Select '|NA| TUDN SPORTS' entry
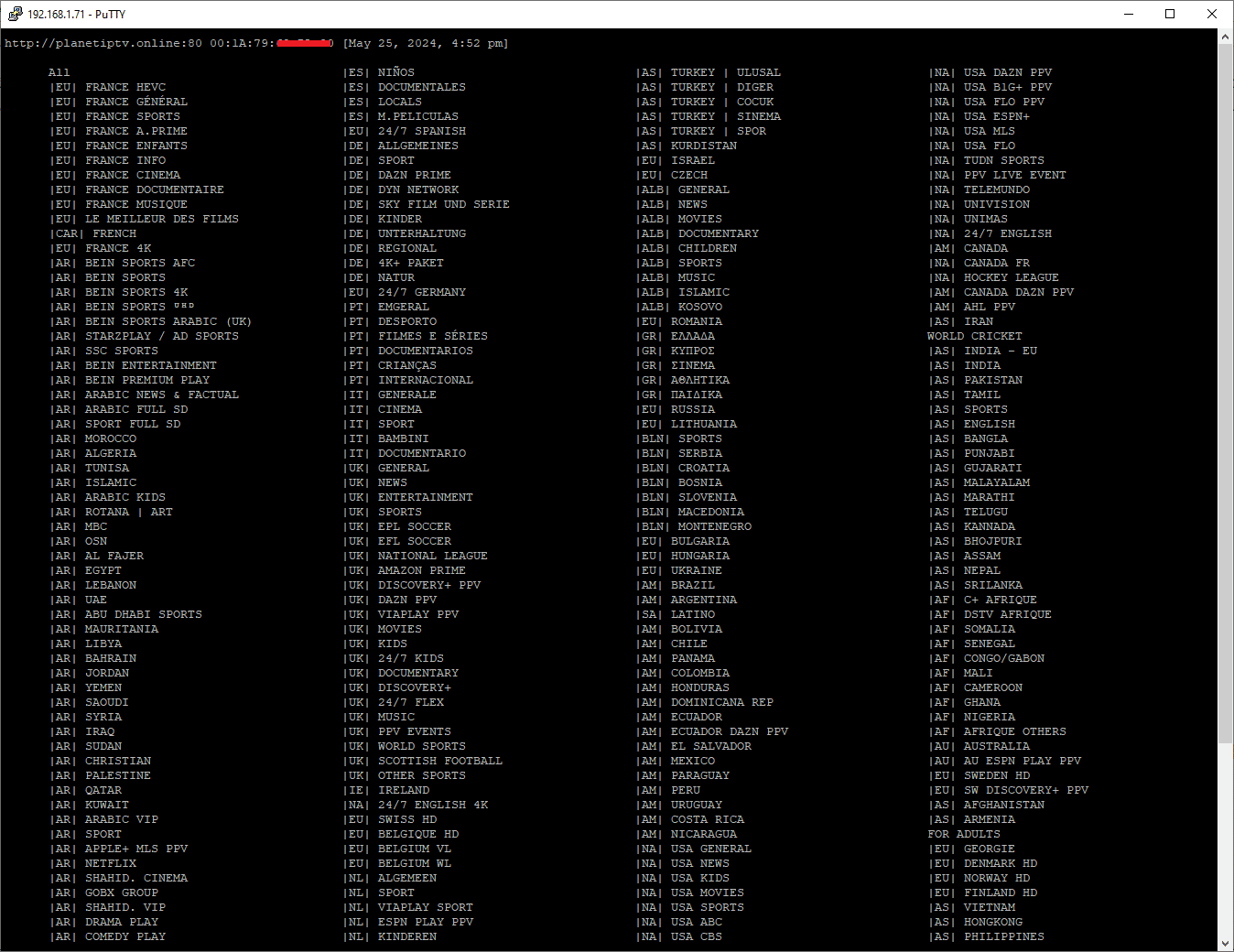This screenshot has width=1234, height=952. pyautogui.click(x=987, y=160)
